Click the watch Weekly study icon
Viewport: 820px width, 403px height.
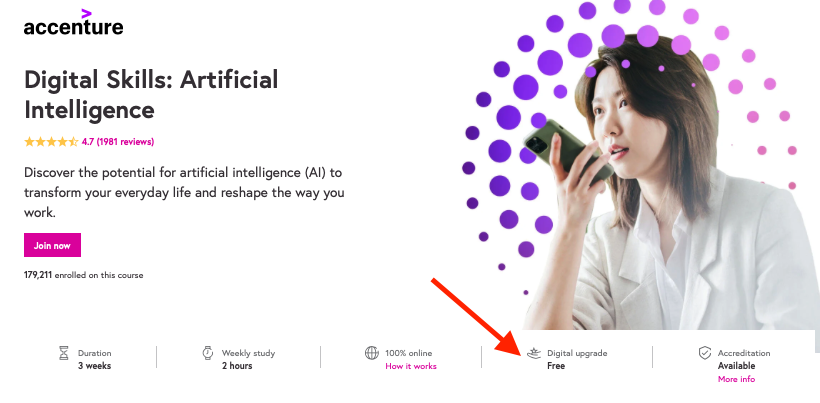pyautogui.click(x=208, y=353)
